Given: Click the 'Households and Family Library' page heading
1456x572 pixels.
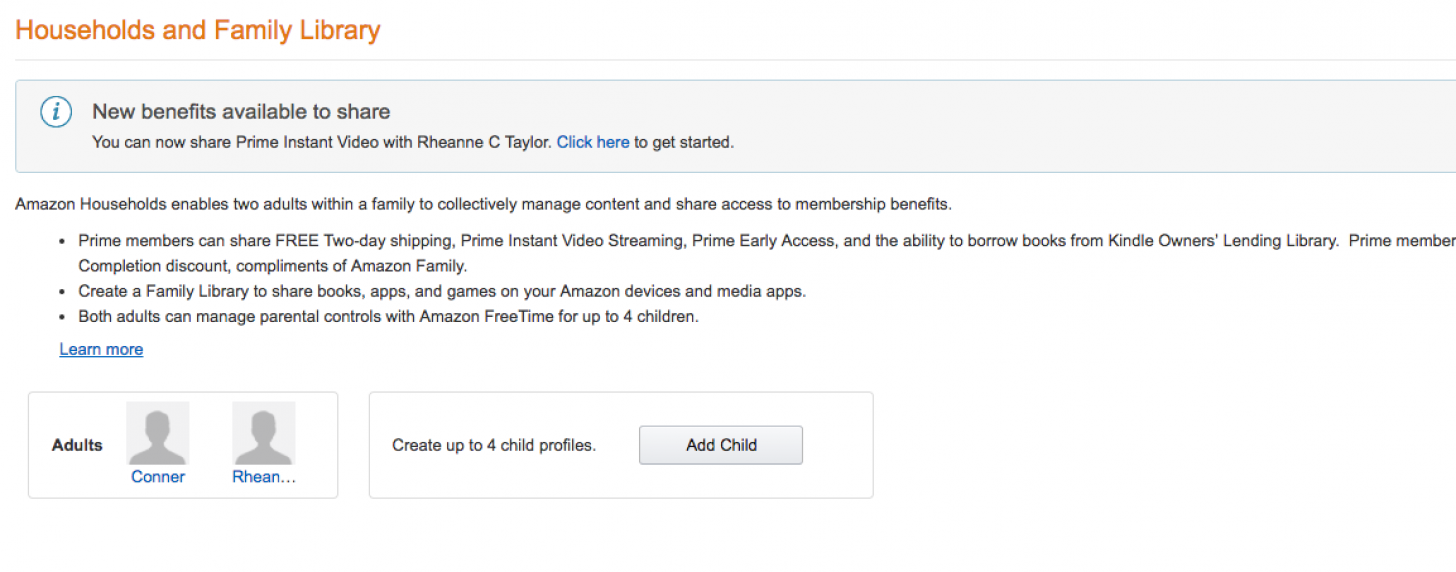Looking at the screenshot, I should click(198, 30).
